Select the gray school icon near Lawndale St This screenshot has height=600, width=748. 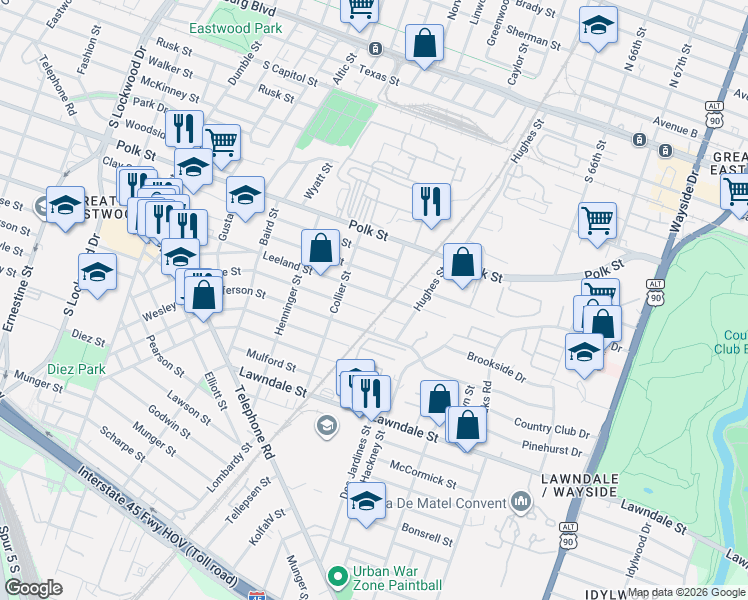point(327,425)
